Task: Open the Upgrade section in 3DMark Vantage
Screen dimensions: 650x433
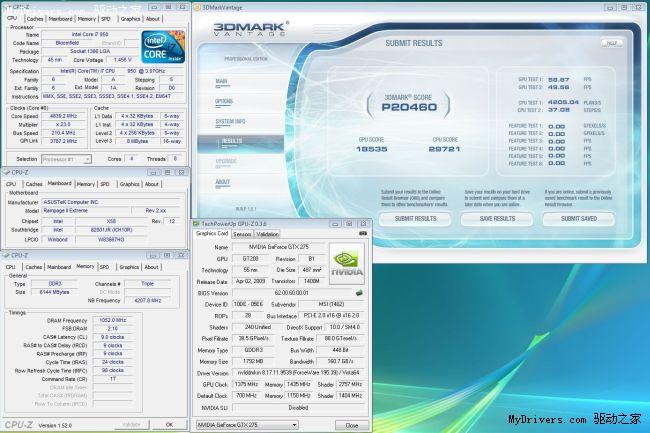Action: coord(226,162)
